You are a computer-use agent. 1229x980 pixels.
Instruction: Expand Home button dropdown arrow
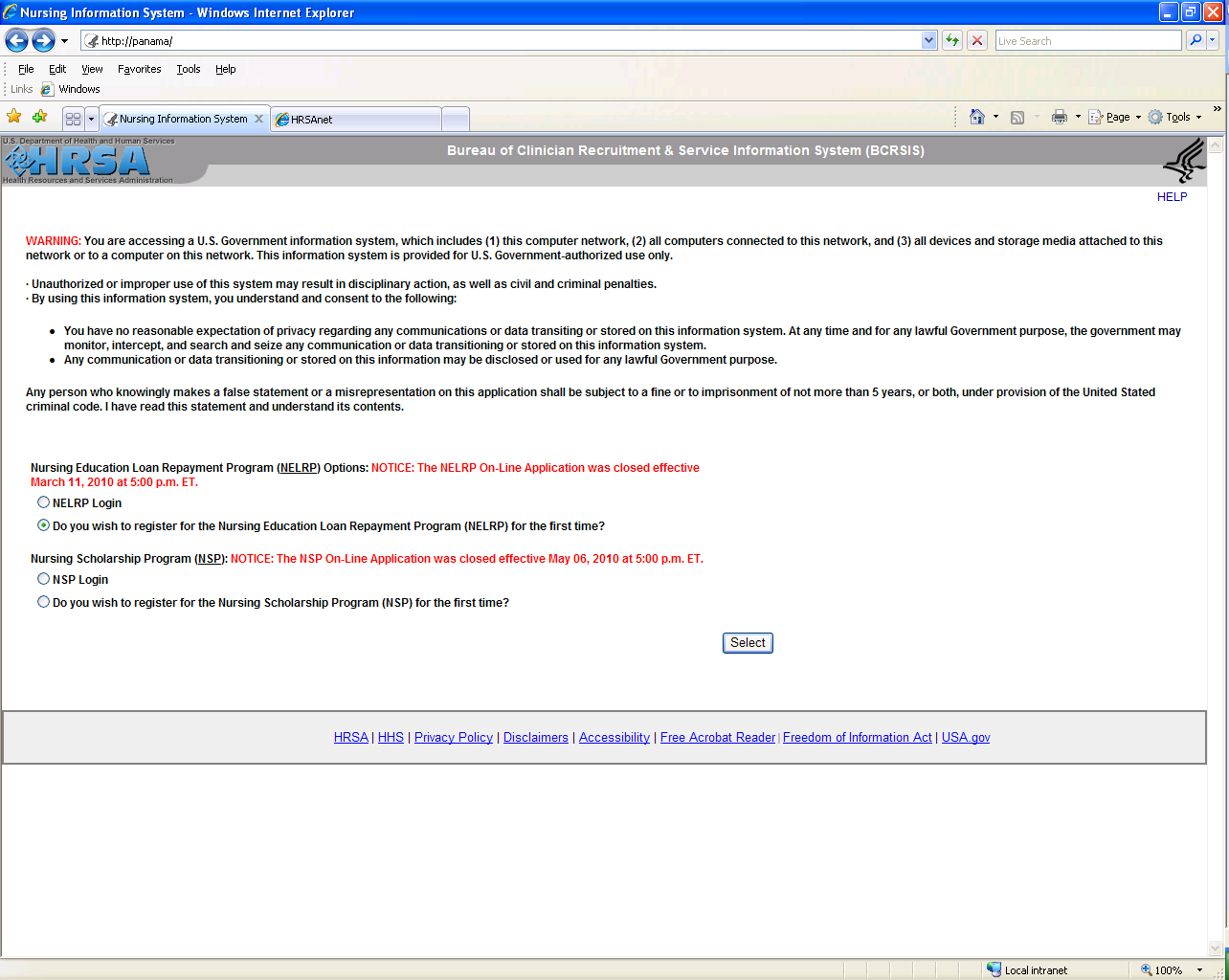click(995, 117)
